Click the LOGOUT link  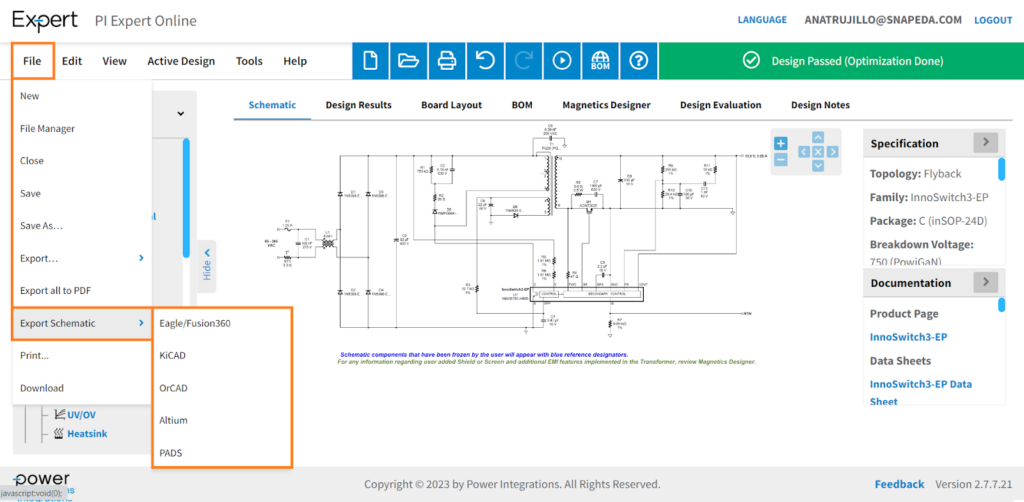pyautogui.click(x=993, y=20)
